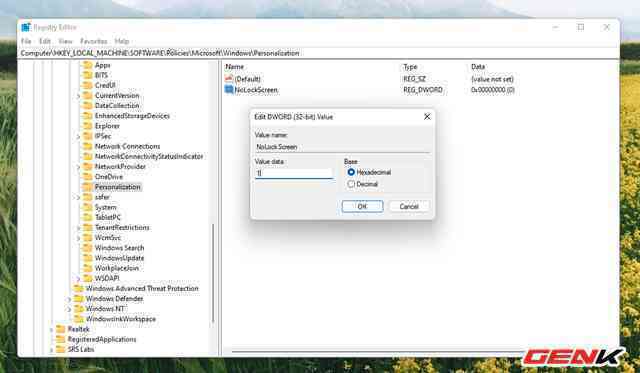640x373 pixels.
Task: Open the File menu
Action: point(26,41)
